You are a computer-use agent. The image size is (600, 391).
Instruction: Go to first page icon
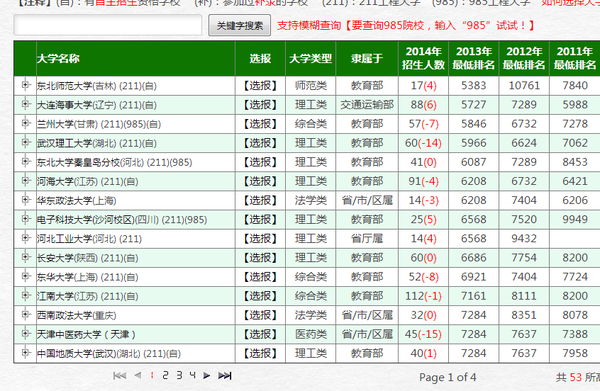119,376
